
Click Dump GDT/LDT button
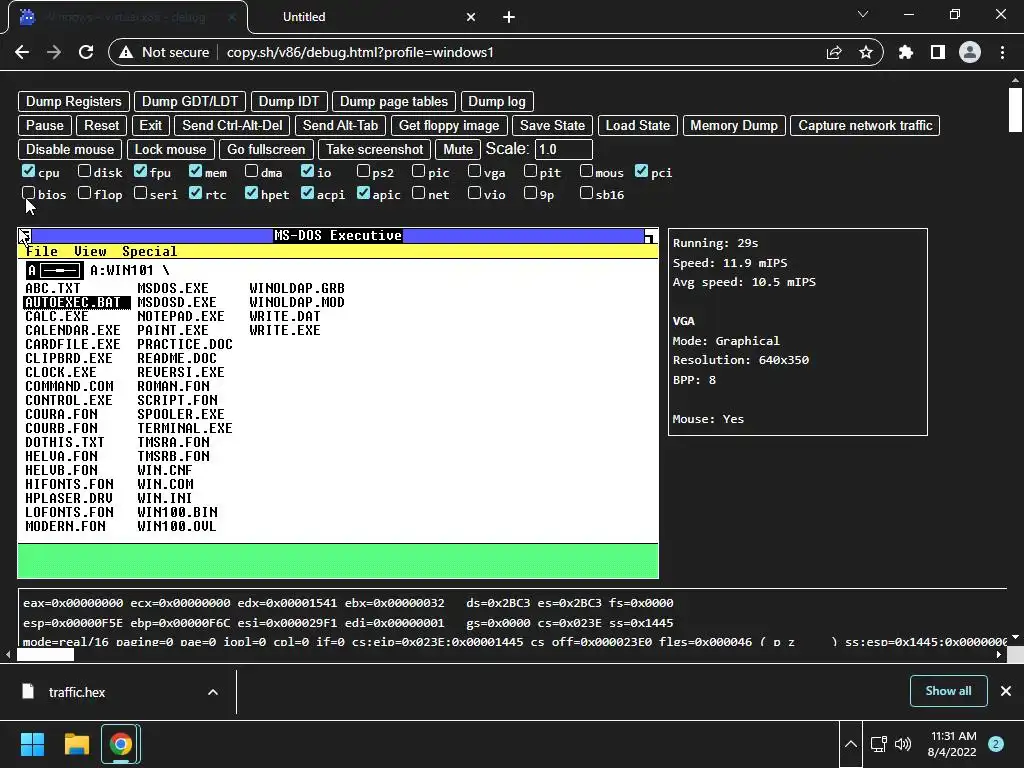(190, 101)
